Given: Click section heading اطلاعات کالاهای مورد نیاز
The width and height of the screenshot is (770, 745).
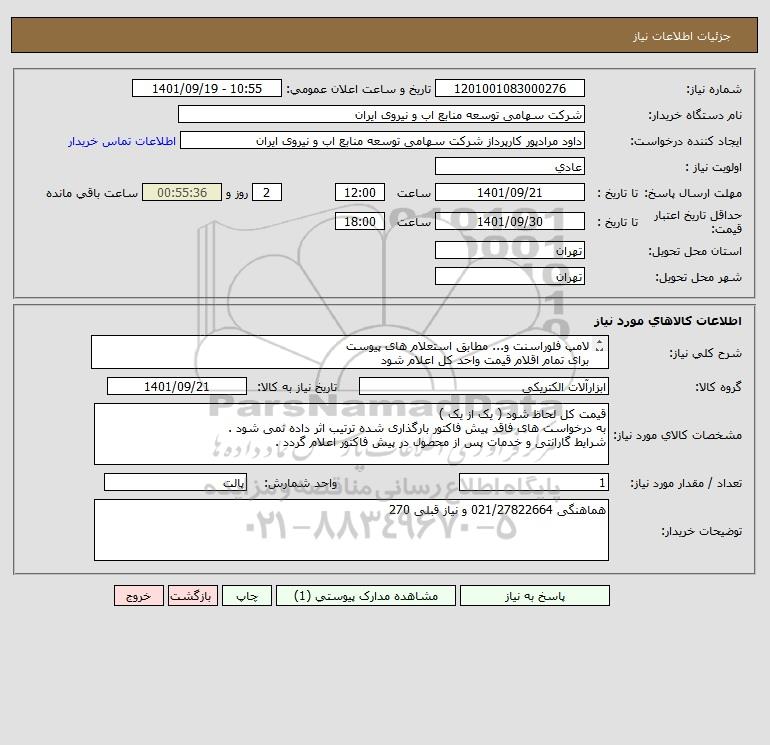Looking at the screenshot, I should coord(668,321).
